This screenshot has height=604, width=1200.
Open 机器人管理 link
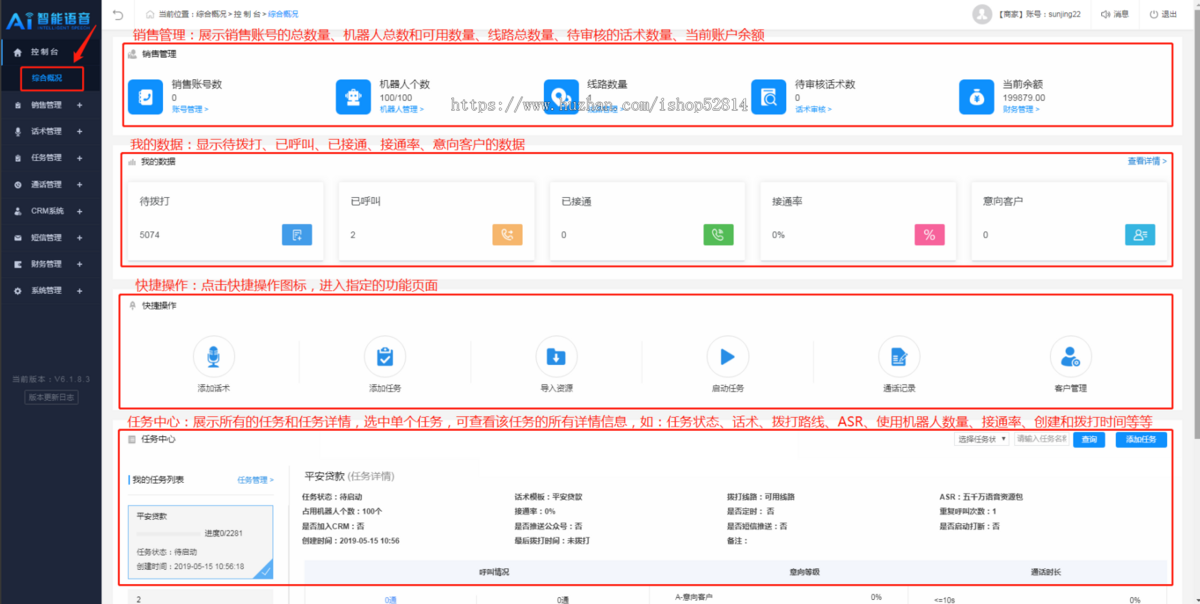point(402,109)
